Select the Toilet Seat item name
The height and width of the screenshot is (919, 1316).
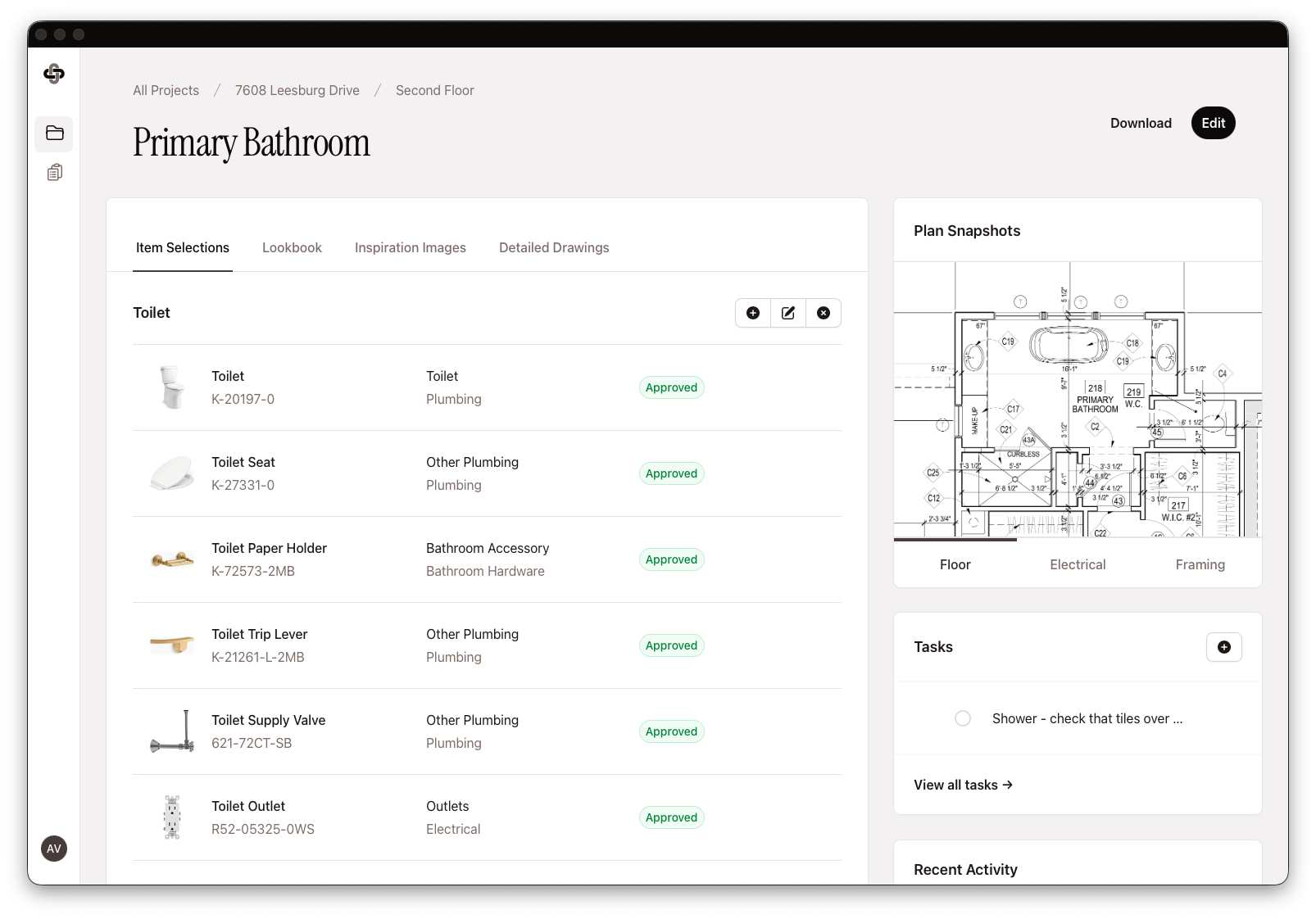243,462
